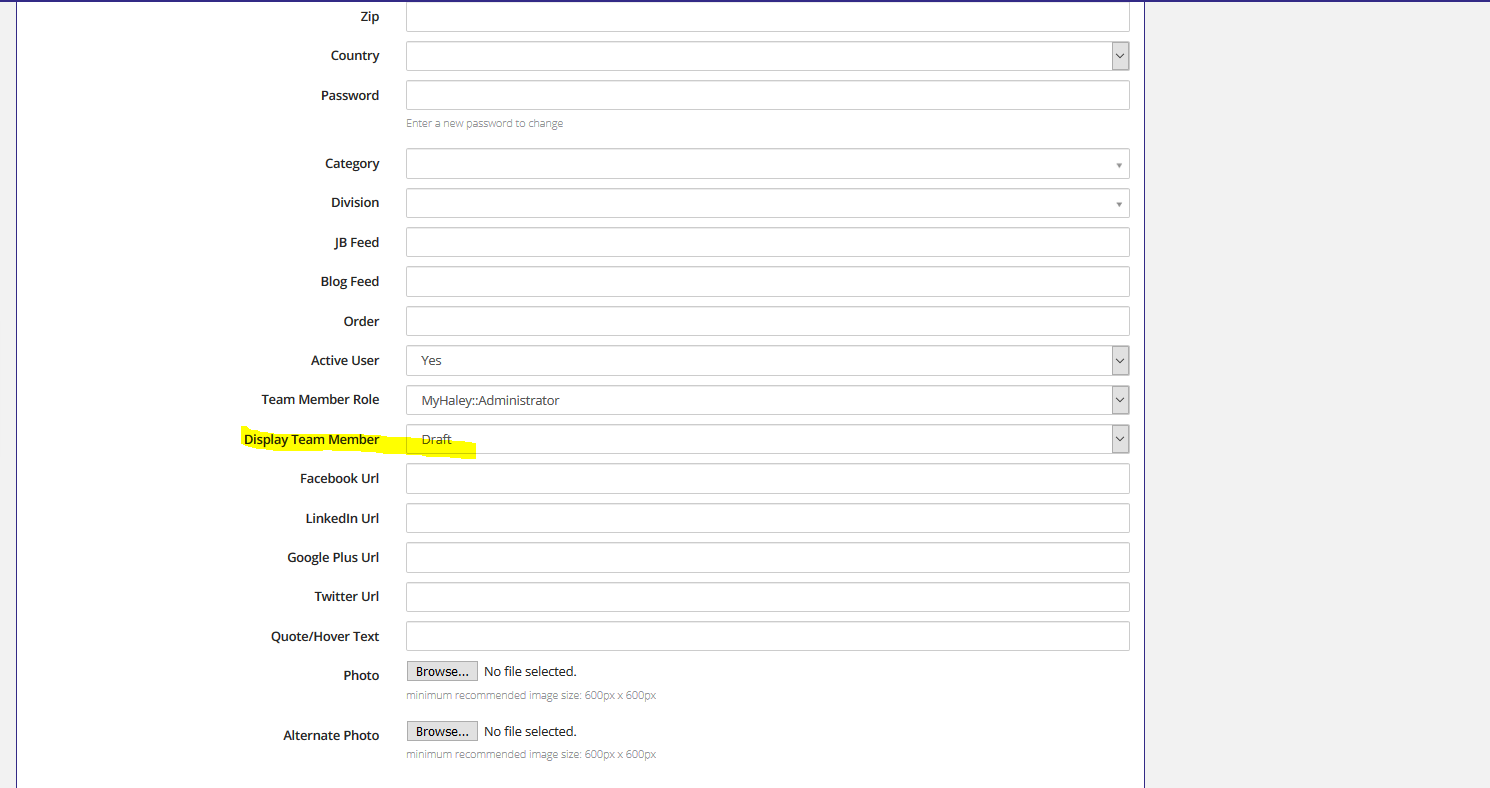Image resolution: width=1490 pixels, height=788 pixels.
Task: Click the Google Plus Url field
Action: 767,557
